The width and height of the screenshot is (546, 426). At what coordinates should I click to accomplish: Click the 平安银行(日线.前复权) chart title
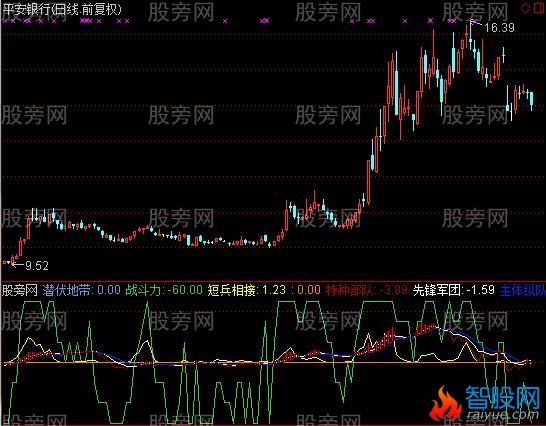pyautogui.click(x=62, y=9)
